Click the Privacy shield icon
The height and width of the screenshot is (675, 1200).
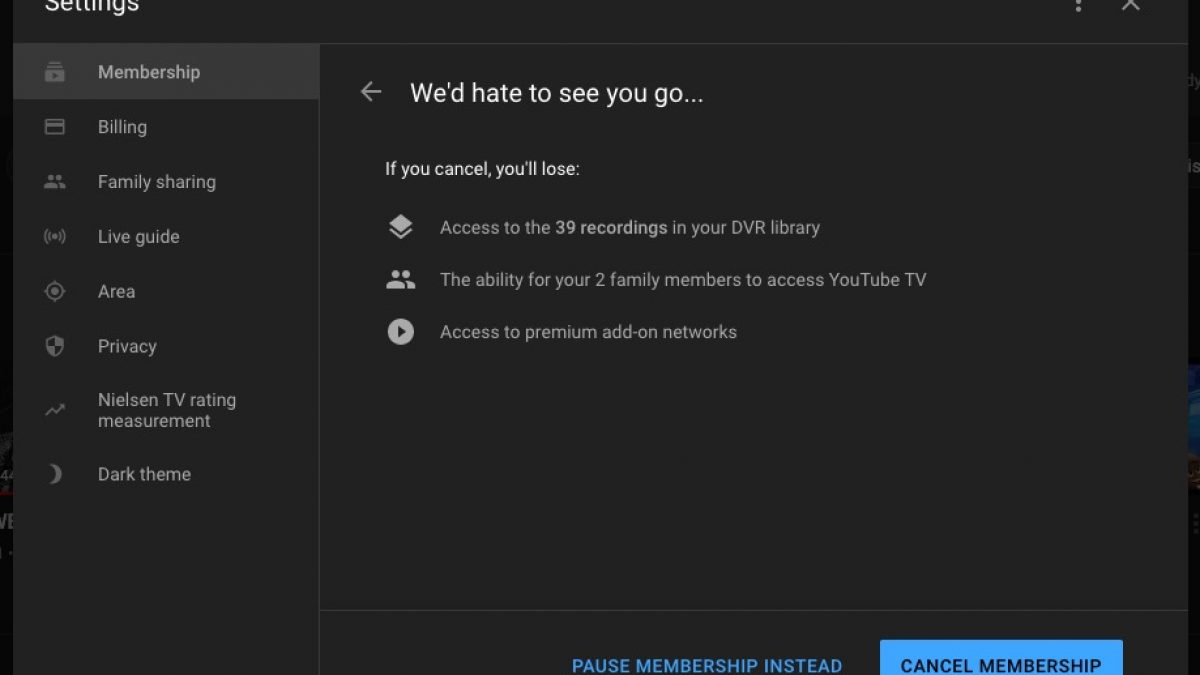pos(55,346)
